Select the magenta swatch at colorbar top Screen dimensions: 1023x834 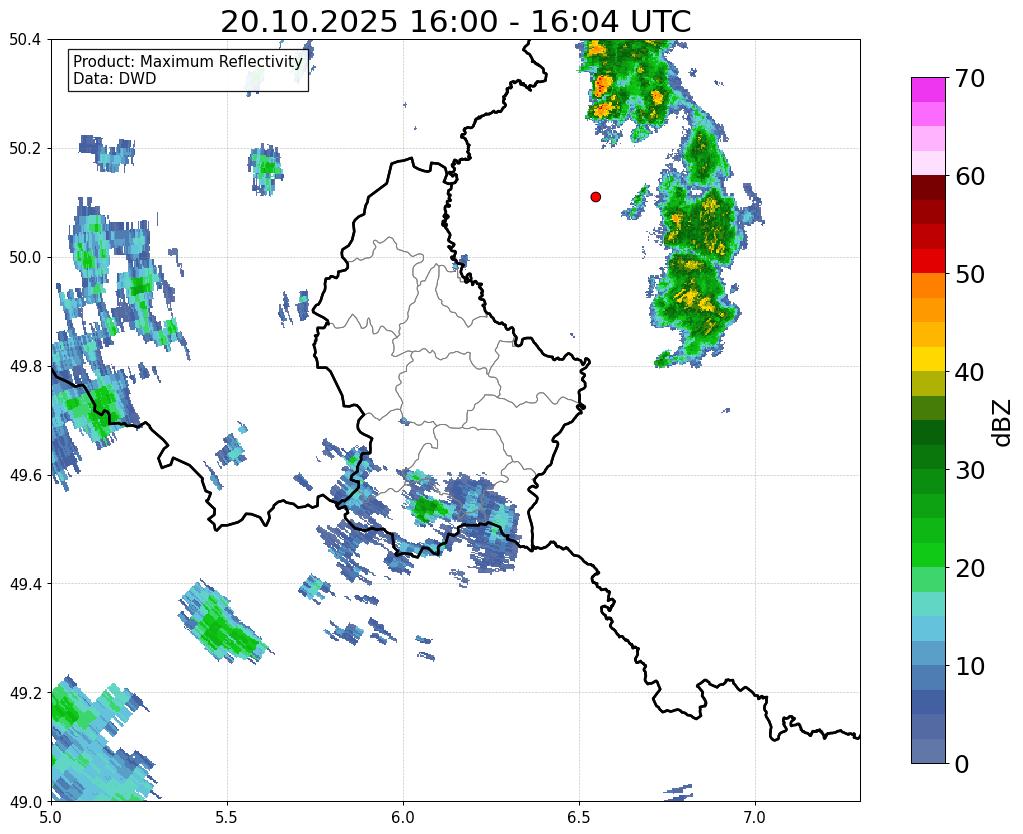point(928,90)
